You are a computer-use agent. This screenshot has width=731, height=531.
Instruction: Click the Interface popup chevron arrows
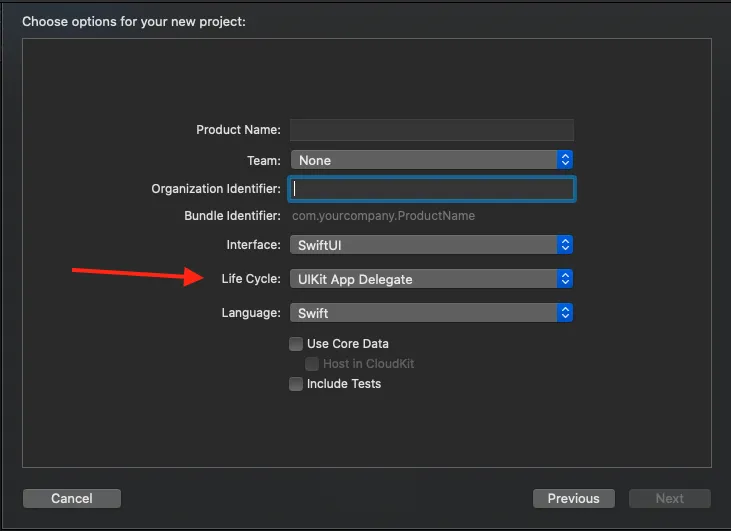pos(565,245)
